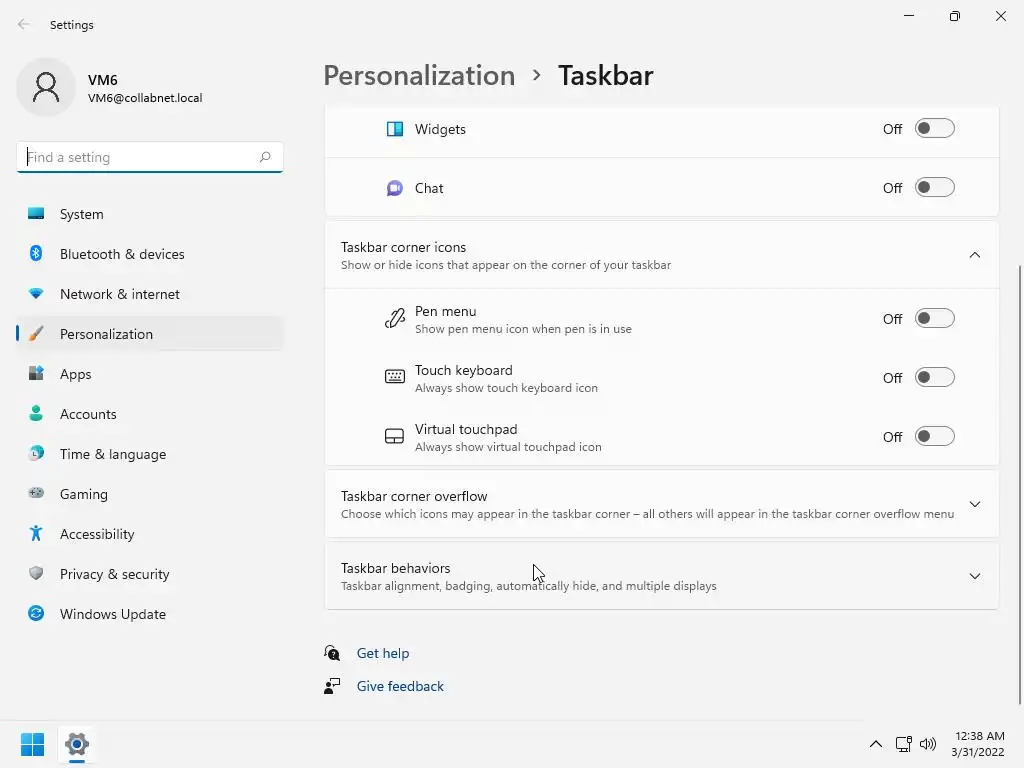The height and width of the screenshot is (768, 1024).
Task: Click the speaker volume tray icon
Action: click(x=928, y=744)
